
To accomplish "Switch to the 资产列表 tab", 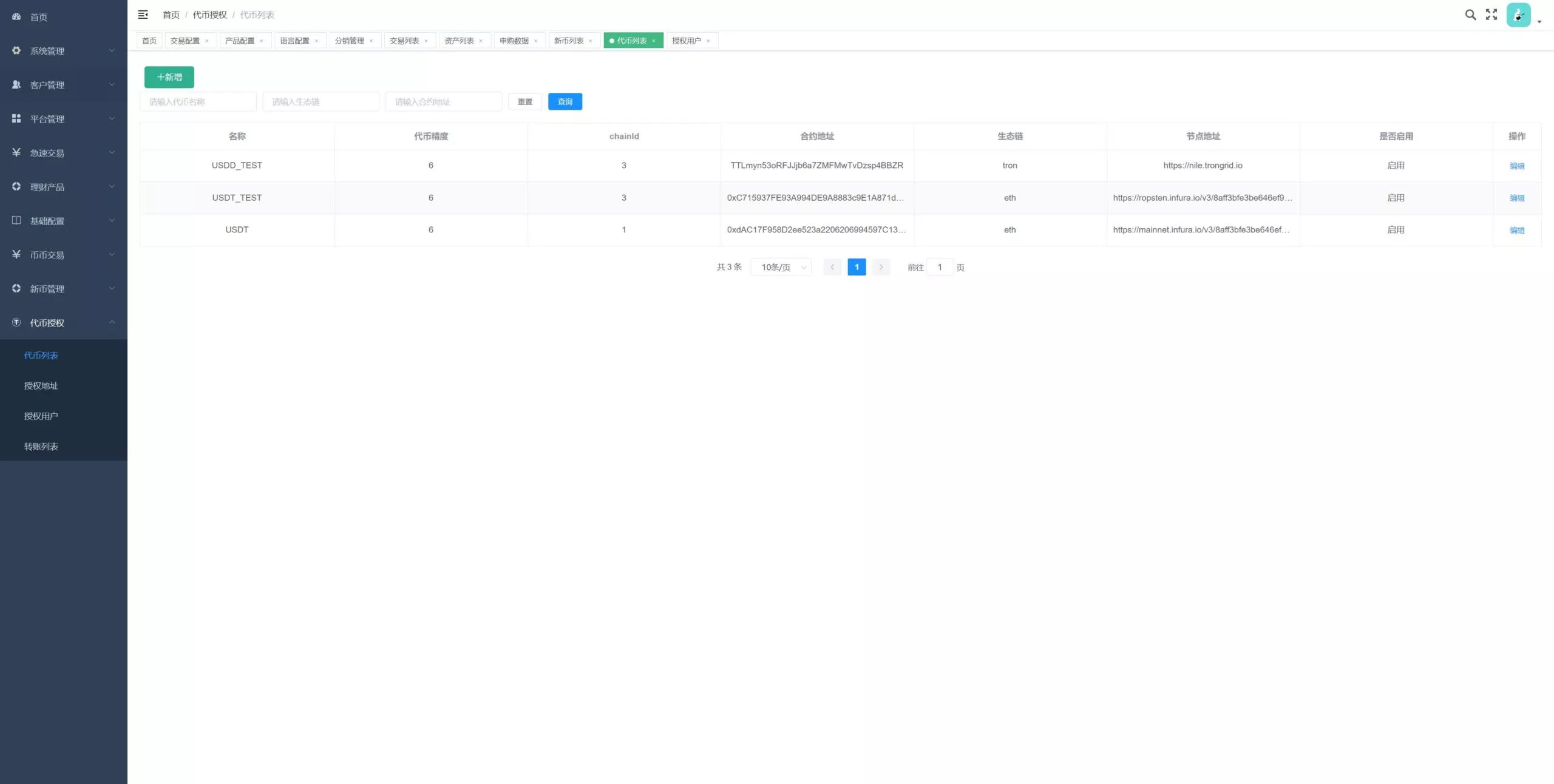I will [x=459, y=41].
